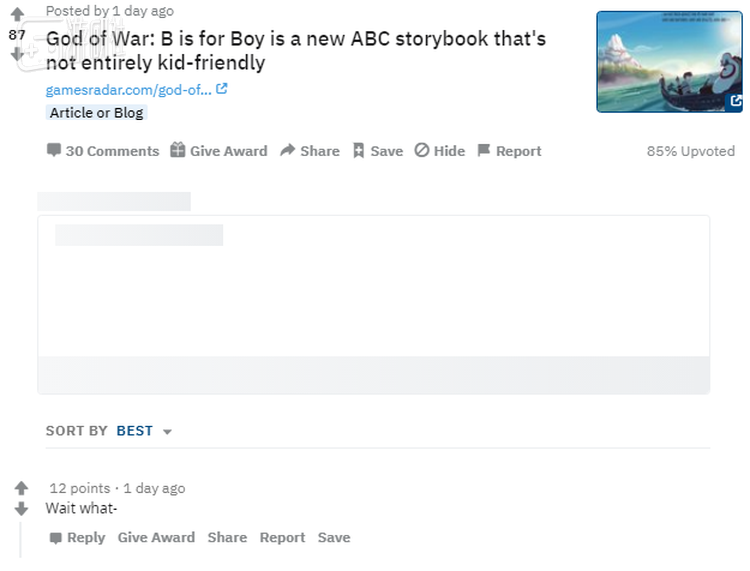Hide this post
The height and width of the screenshot is (571, 750).
tap(440, 151)
